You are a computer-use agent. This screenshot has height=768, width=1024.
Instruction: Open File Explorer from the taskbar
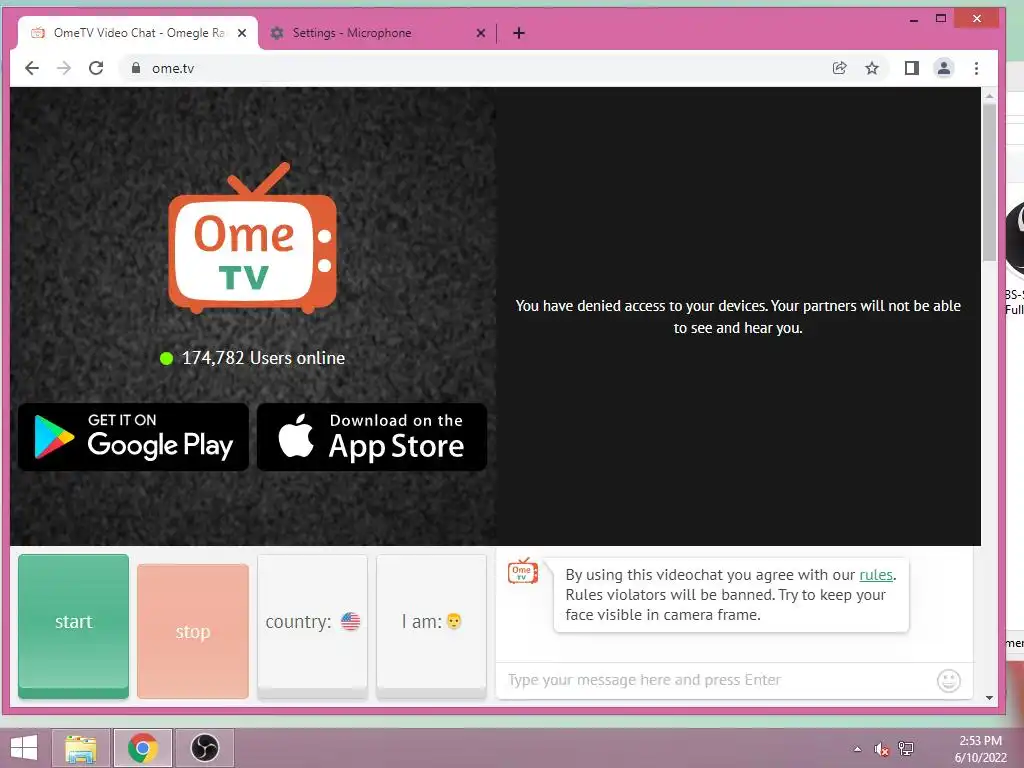(x=81, y=748)
